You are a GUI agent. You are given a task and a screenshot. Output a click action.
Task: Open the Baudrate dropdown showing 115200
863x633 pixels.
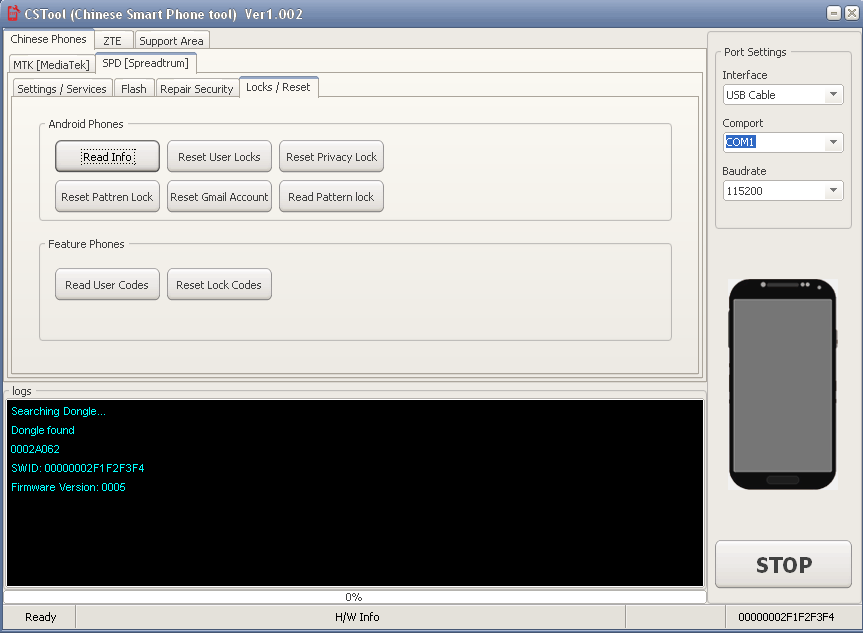tap(833, 191)
